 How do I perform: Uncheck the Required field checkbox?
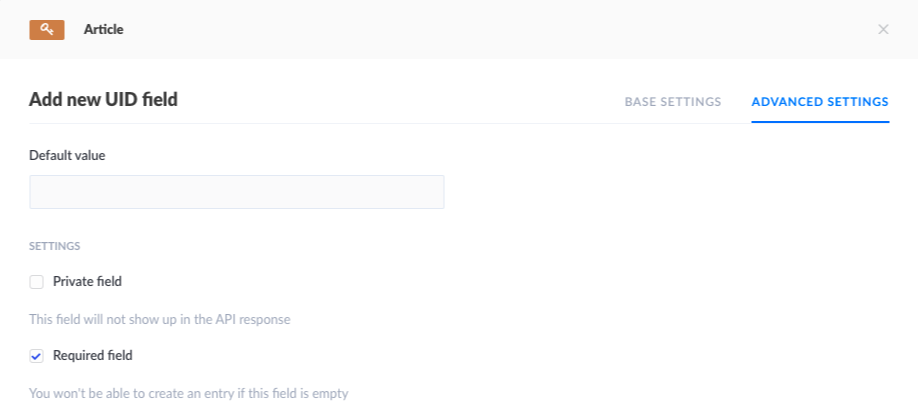point(37,356)
